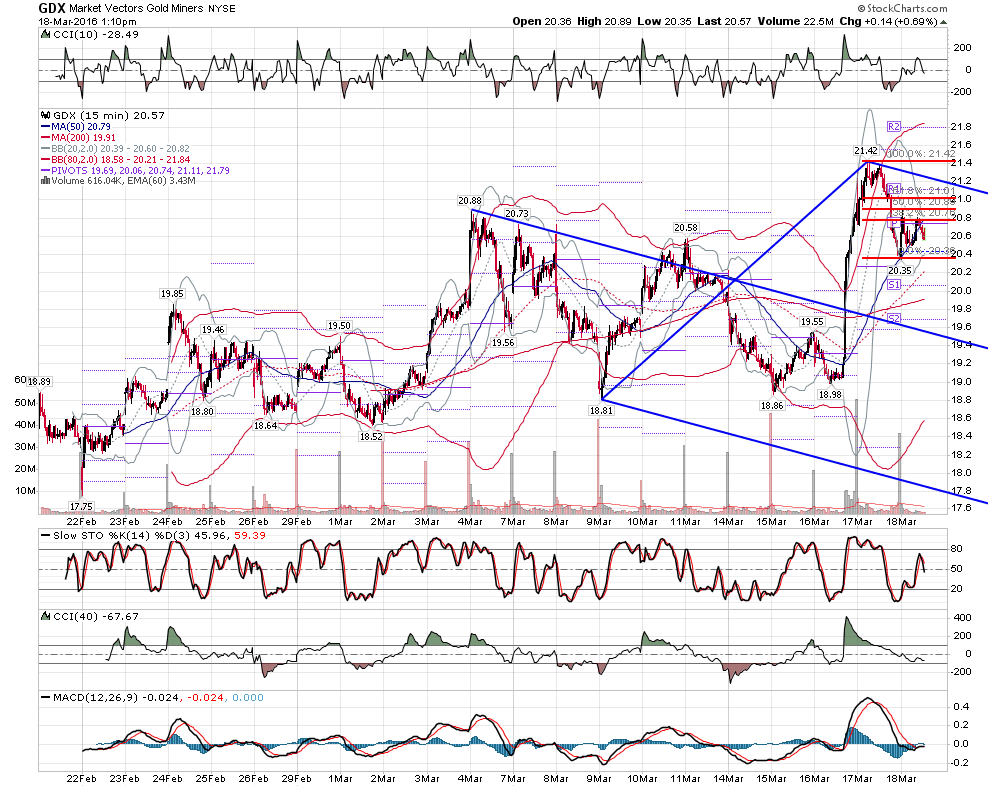997x792 pixels.
Task: Click the 20.58 price label
Action: [686, 228]
